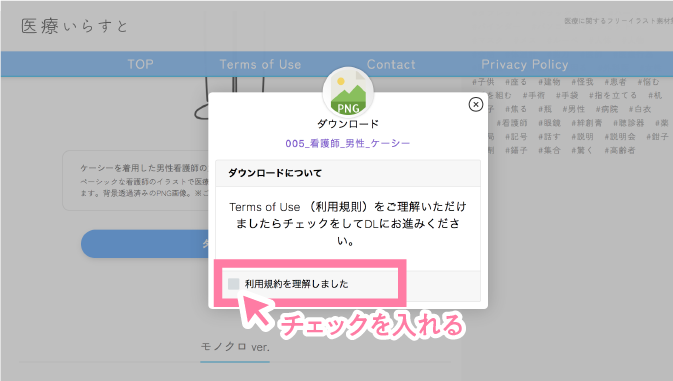Open the #白衣 tag
Viewport: 673px width, 381px height.
640,109
